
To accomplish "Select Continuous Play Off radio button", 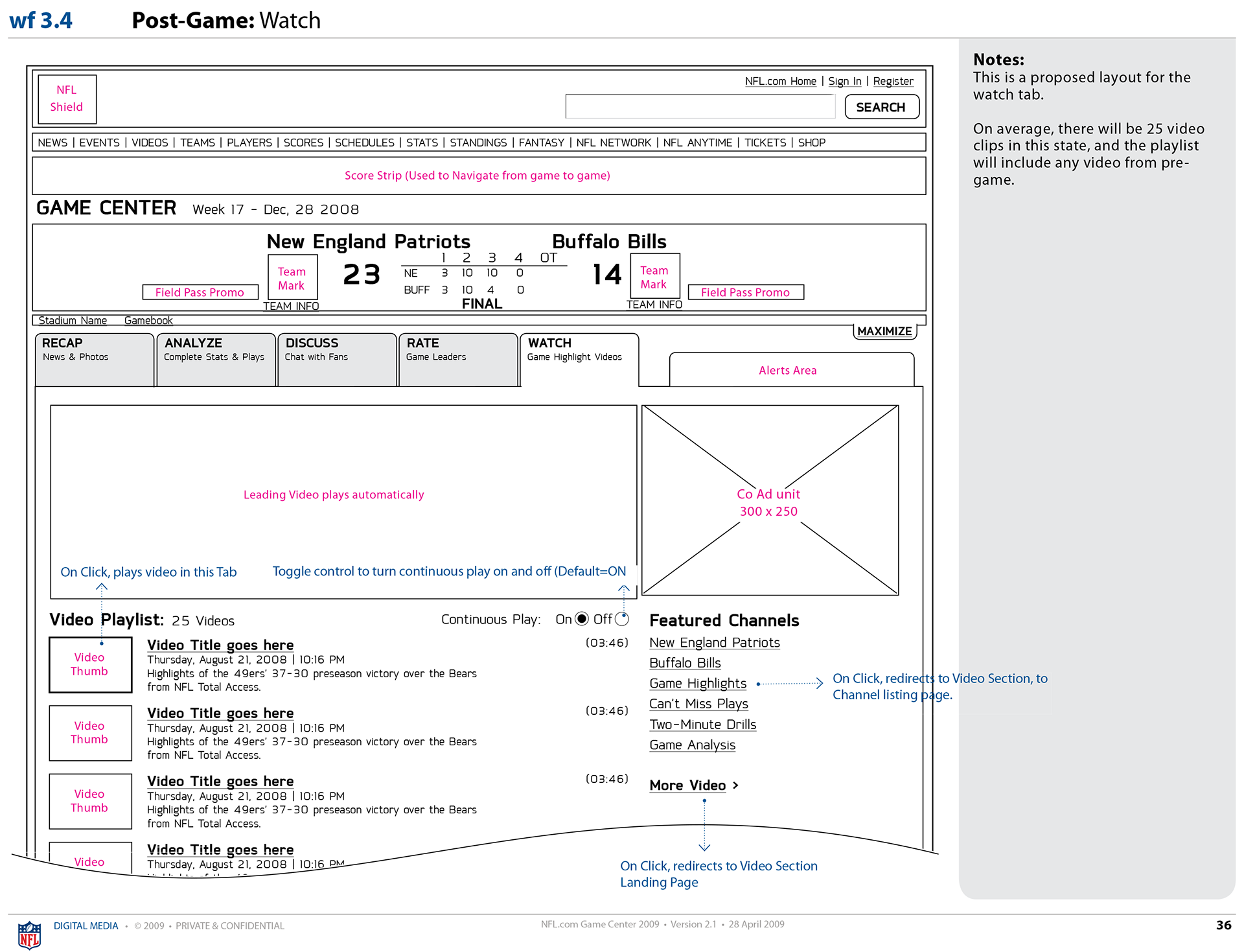I will [621, 619].
